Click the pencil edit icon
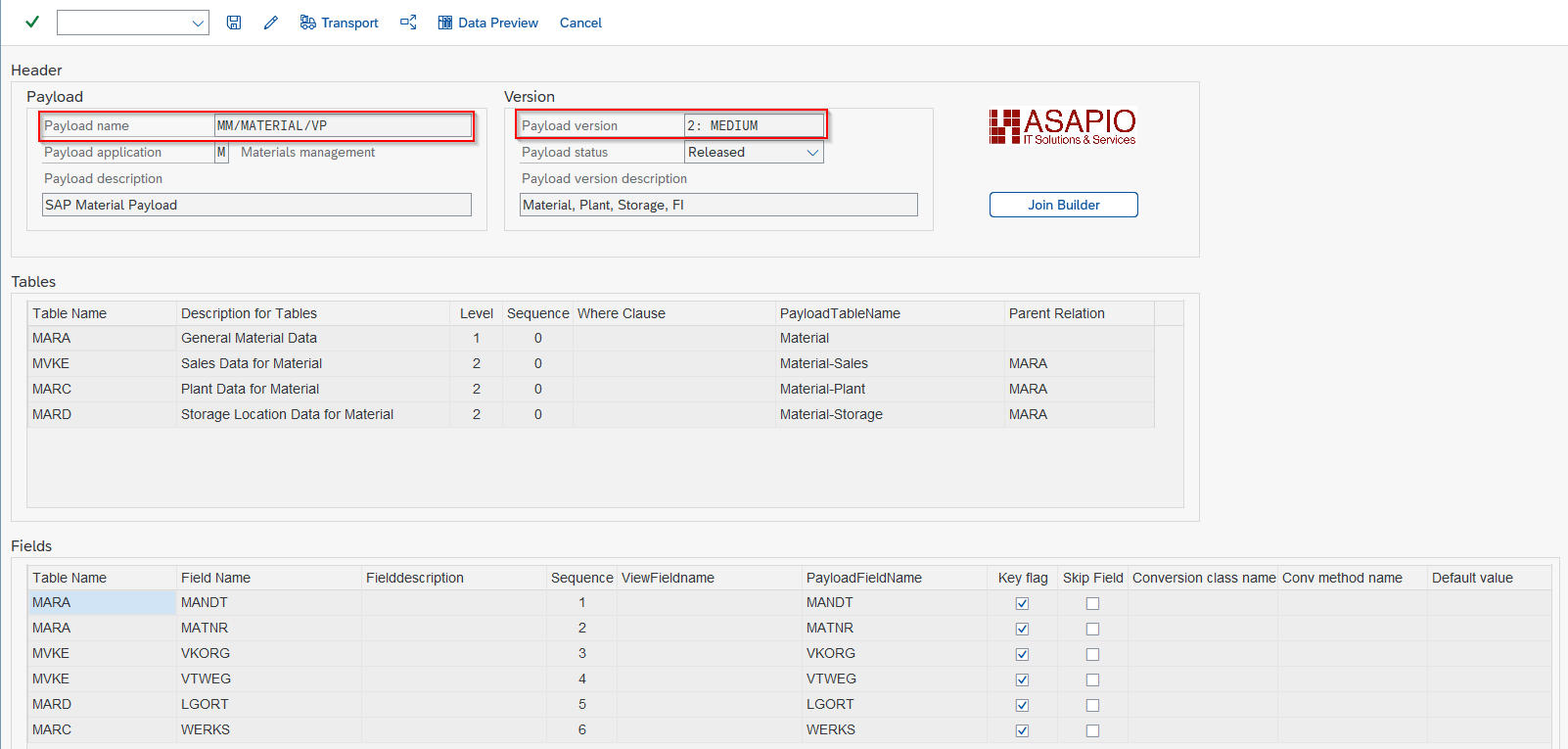The width and height of the screenshot is (1568, 749). pyautogui.click(x=271, y=23)
